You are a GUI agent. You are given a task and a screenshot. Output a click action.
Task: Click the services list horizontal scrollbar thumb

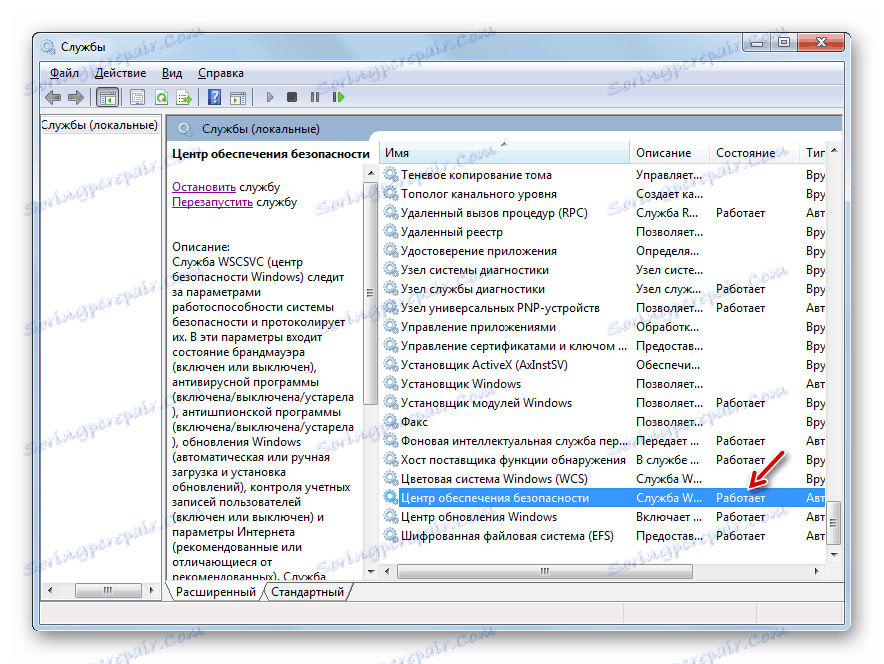click(545, 572)
